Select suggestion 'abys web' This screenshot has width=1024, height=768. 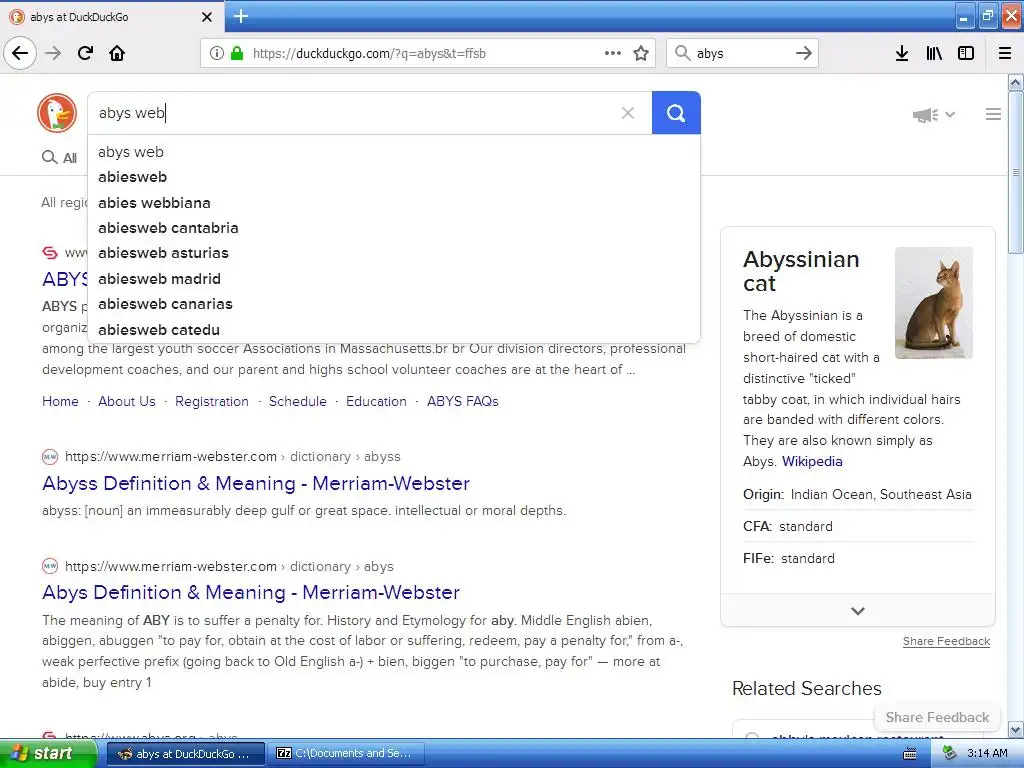point(394,152)
